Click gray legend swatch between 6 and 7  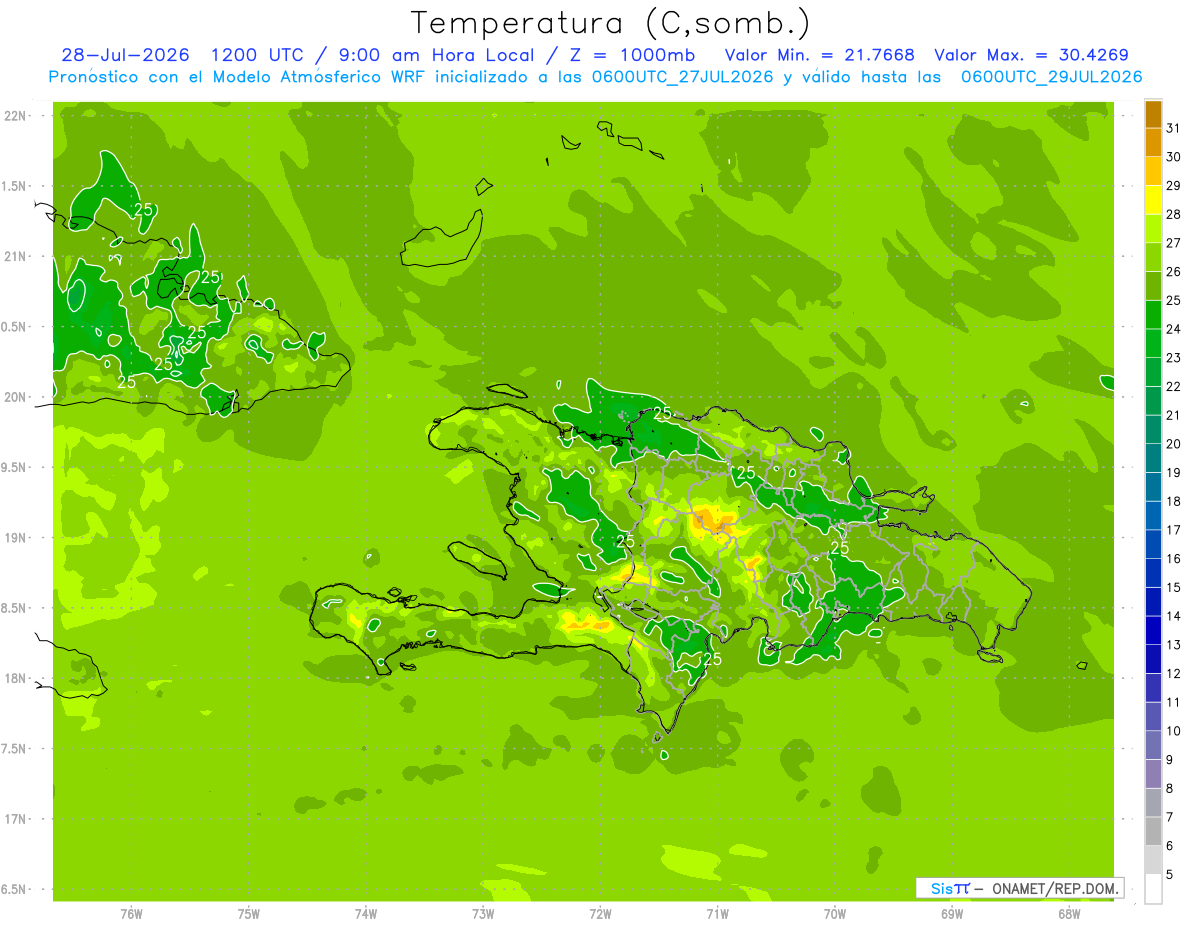coord(1153,832)
